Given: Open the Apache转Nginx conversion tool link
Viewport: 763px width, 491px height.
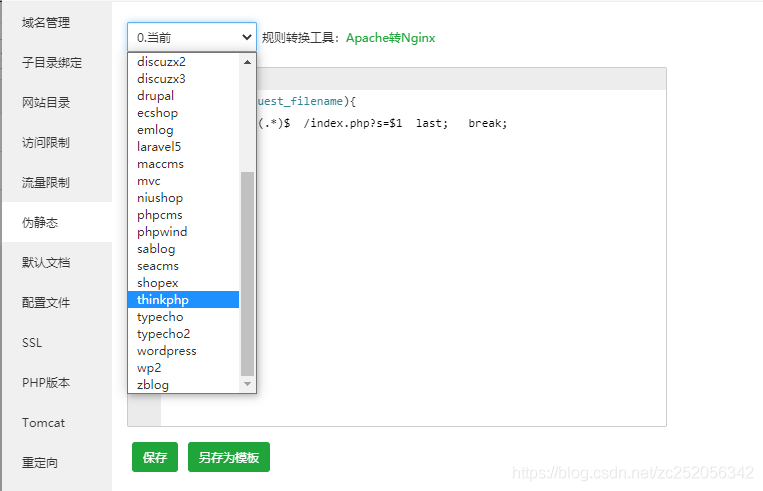Looking at the screenshot, I should tap(390, 38).
